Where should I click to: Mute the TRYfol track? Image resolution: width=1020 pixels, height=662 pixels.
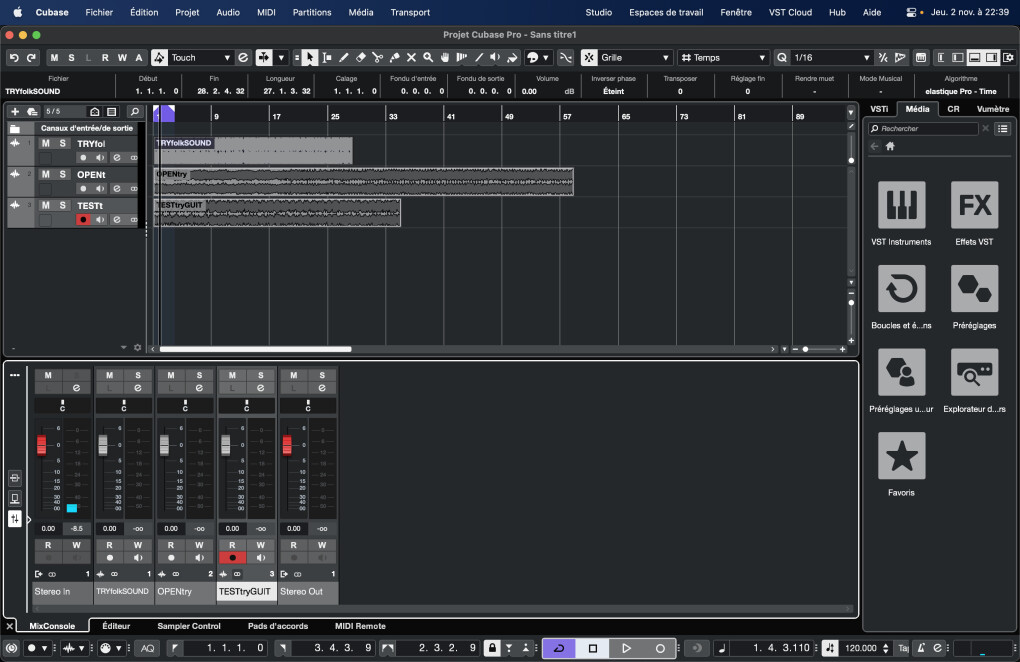tap(46, 143)
